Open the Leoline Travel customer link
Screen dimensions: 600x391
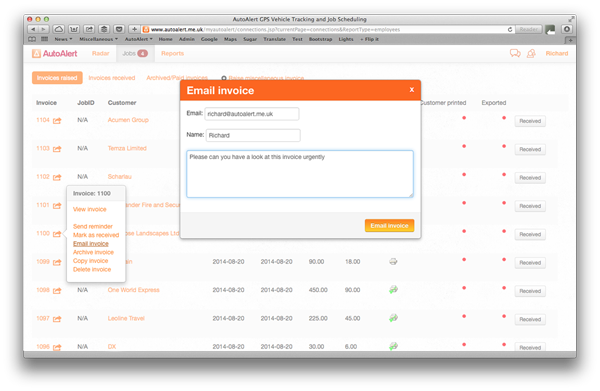(x=126, y=318)
